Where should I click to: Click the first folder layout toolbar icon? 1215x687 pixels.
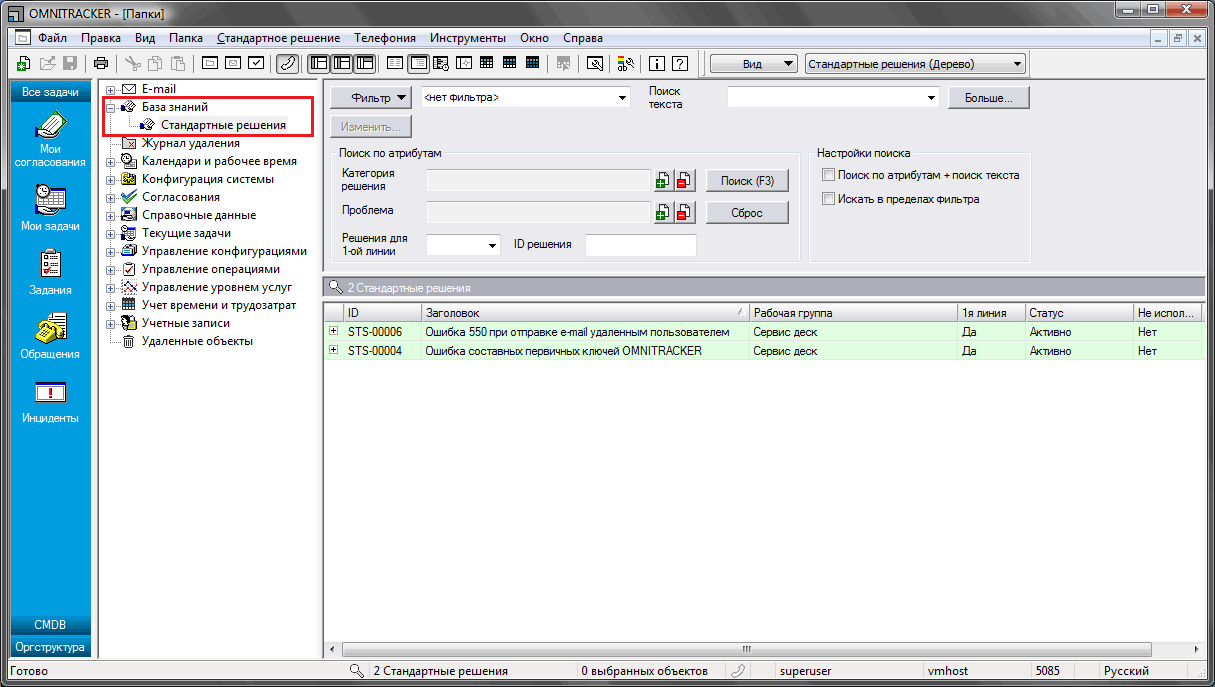[x=319, y=64]
